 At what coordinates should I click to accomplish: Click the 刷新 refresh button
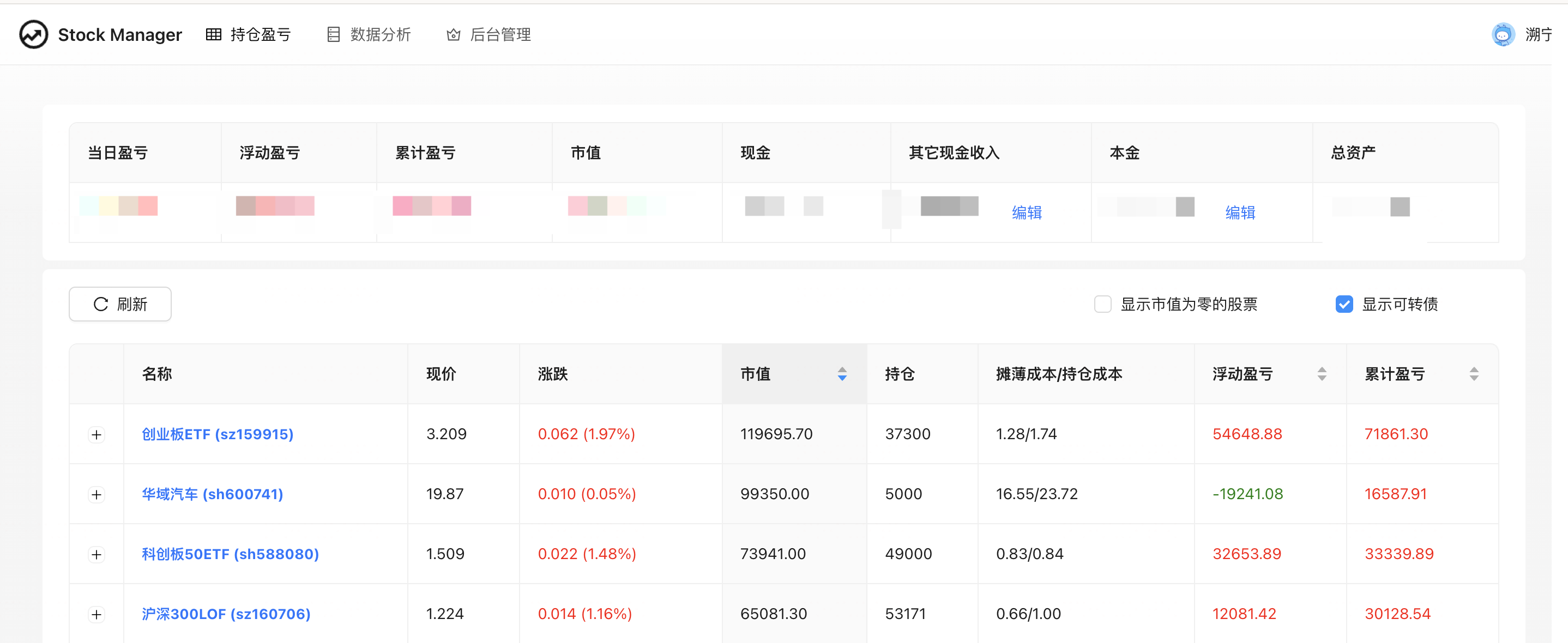tap(120, 304)
